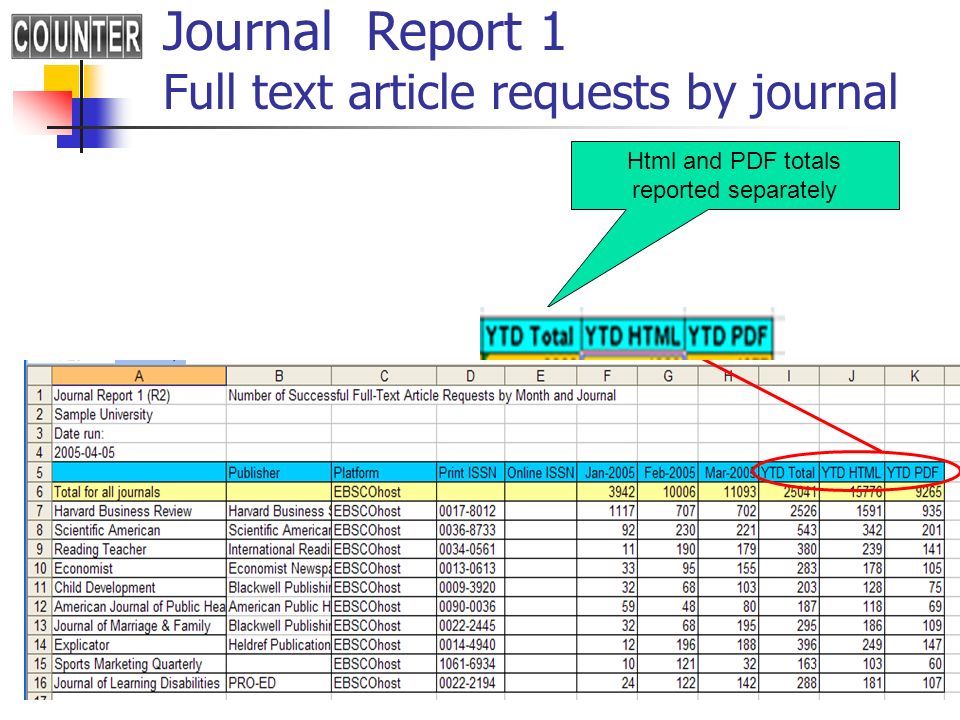Click 'Economist Newspa' publisher cell
This screenshot has height=720, width=960.
pyautogui.click(x=279, y=568)
